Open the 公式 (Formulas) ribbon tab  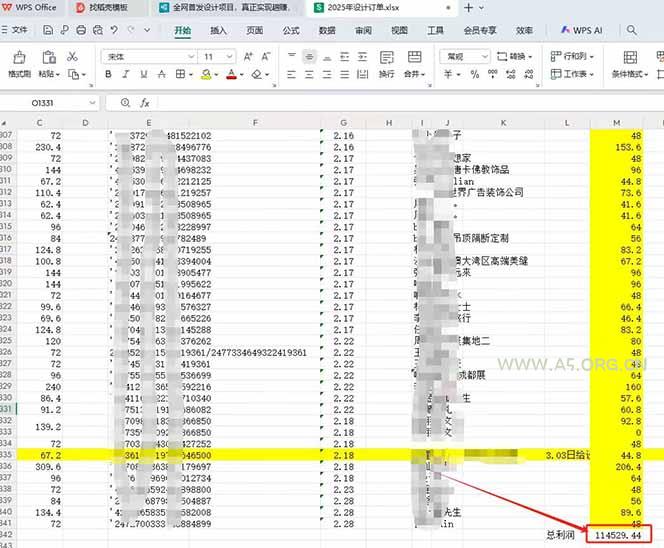coord(291,31)
